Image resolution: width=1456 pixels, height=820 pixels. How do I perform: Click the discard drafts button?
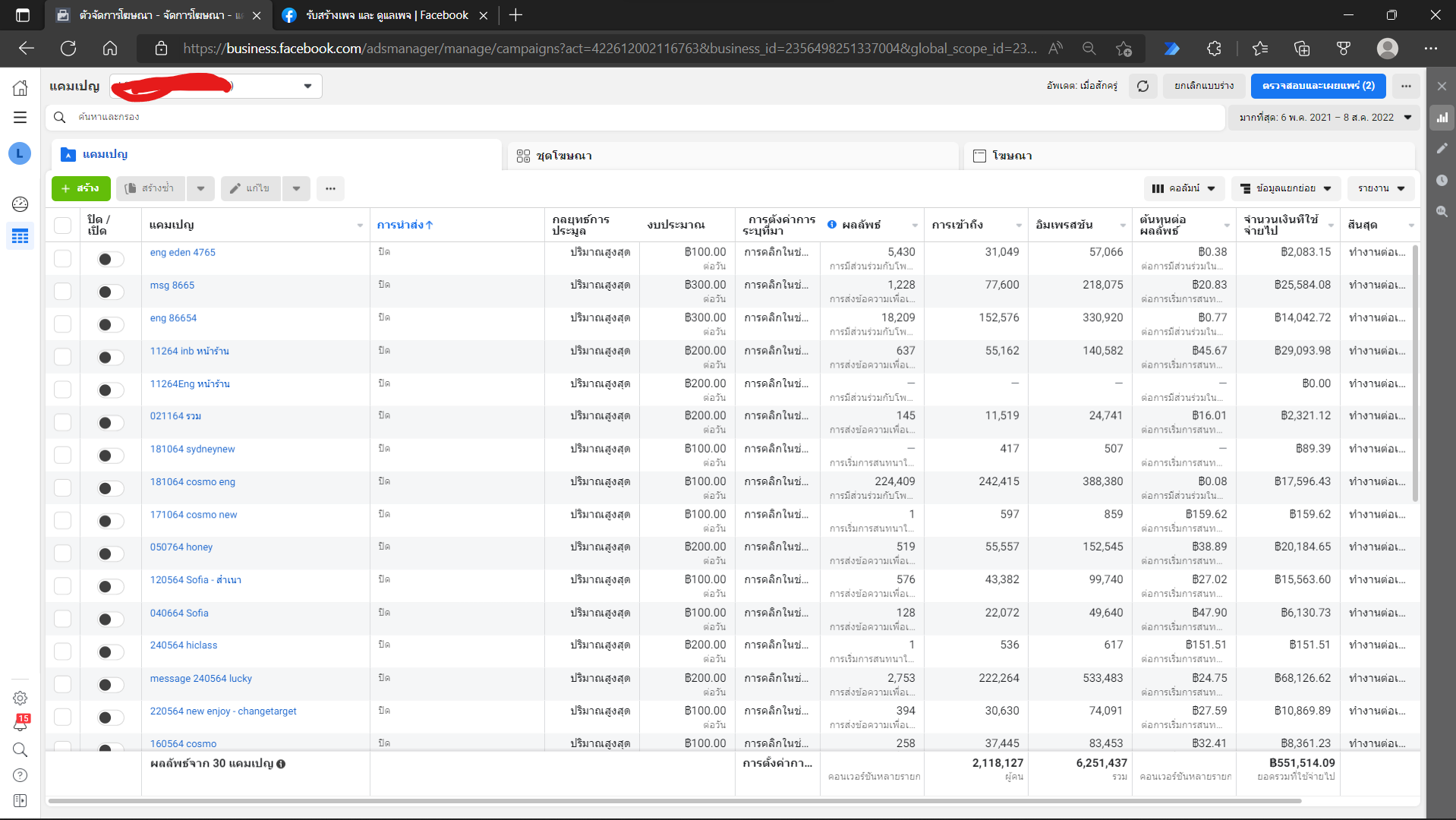coord(1203,86)
